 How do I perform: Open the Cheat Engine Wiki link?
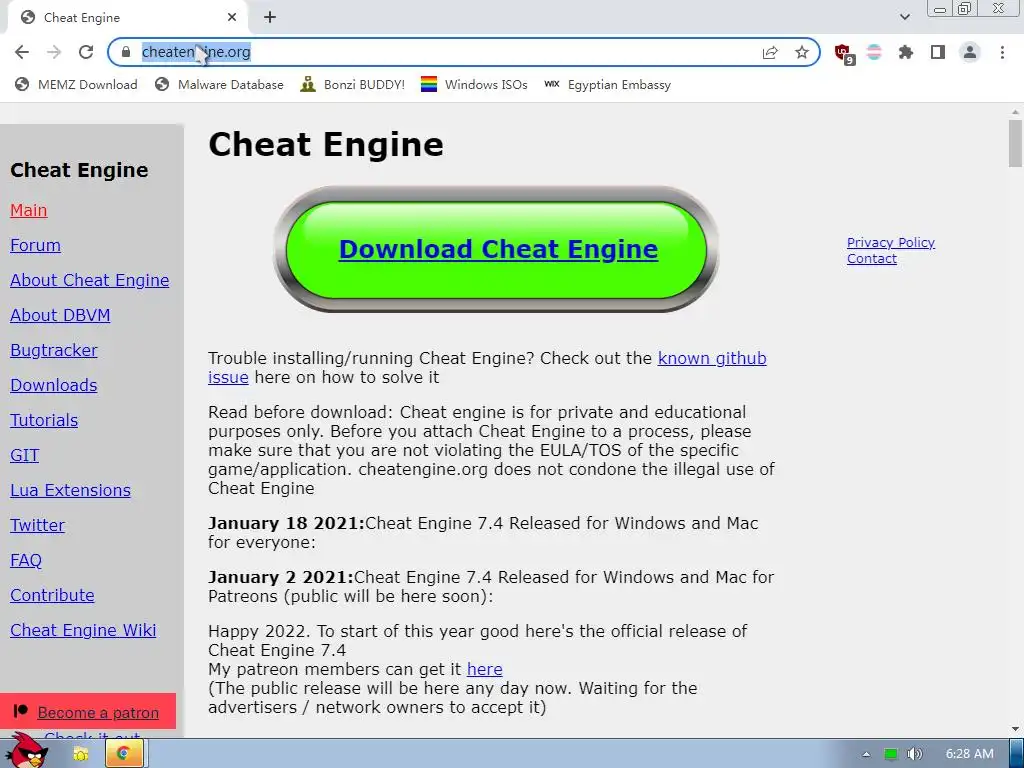tap(83, 630)
